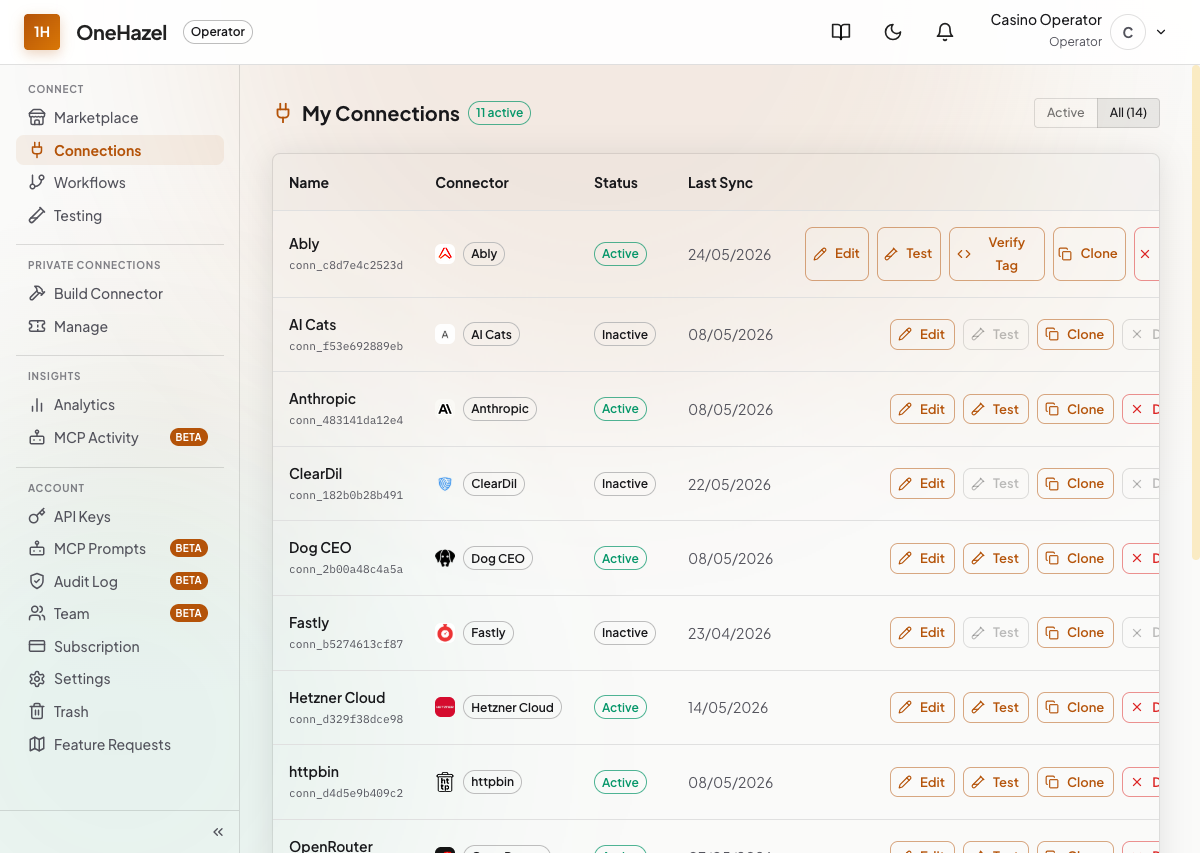Select Connections in the sidebar
The height and width of the screenshot is (853, 1200).
pos(120,150)
